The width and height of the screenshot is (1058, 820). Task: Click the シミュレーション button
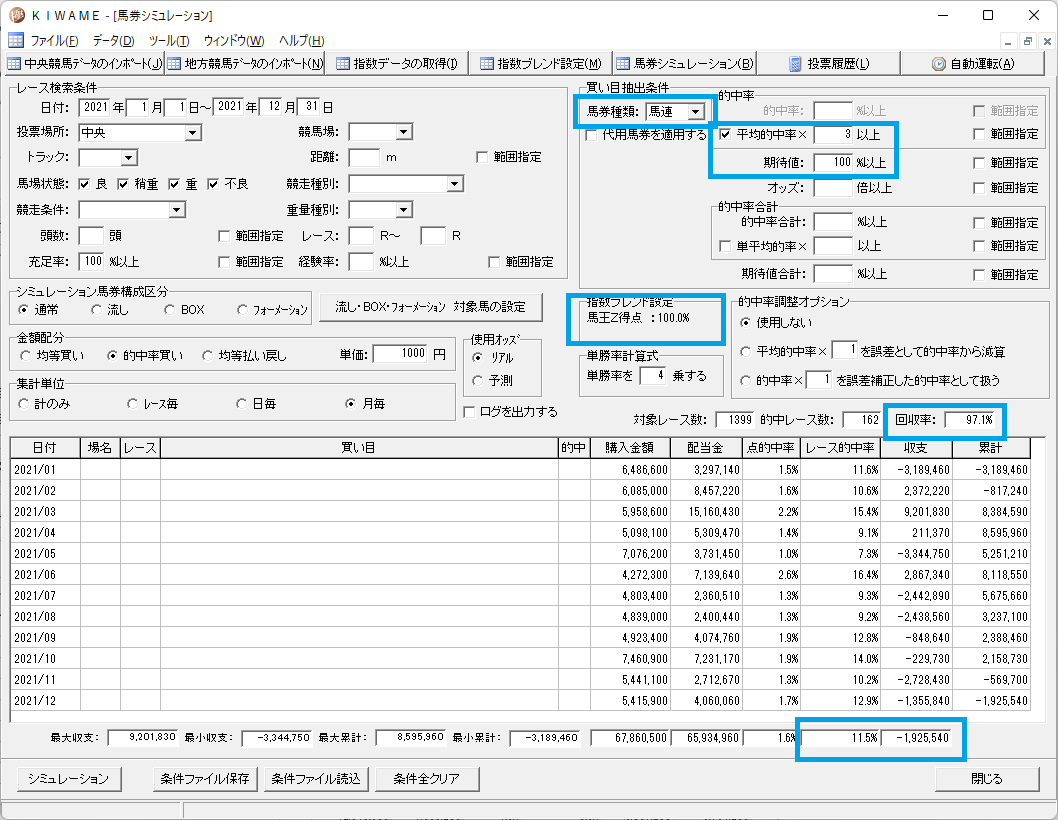point(68,779)
